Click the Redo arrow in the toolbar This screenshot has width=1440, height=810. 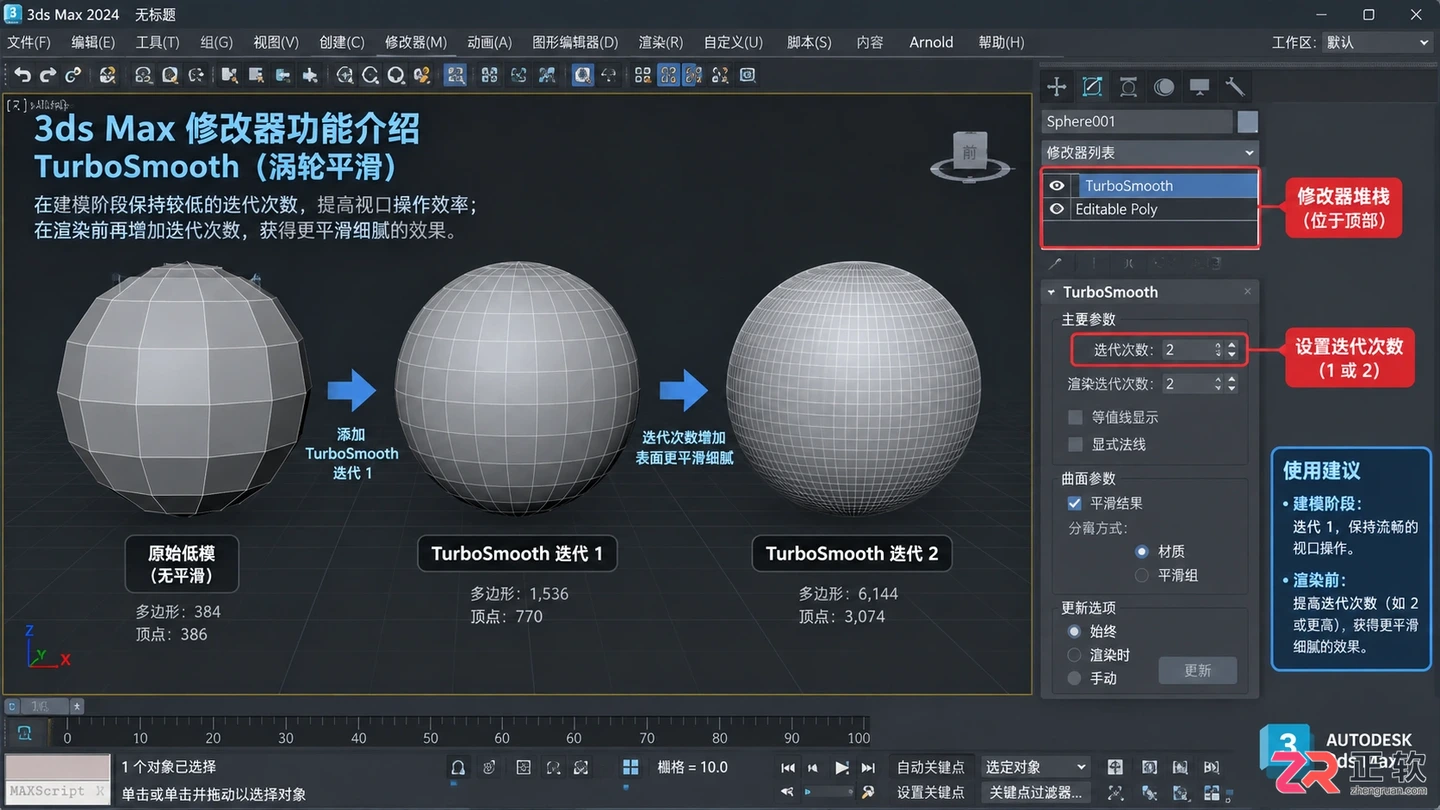point(47,75)
